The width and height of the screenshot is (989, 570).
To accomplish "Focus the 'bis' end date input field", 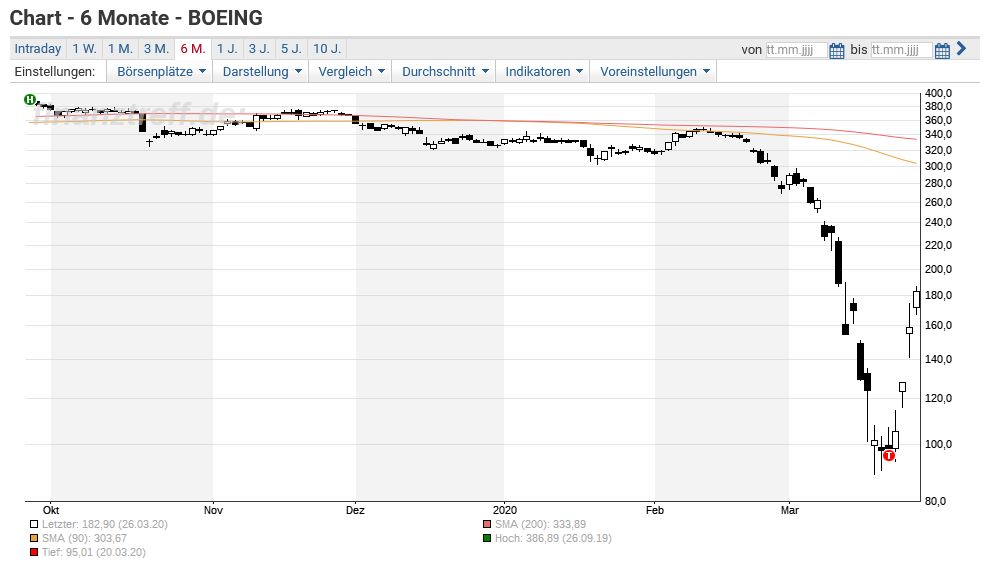I will pos(901,50).
